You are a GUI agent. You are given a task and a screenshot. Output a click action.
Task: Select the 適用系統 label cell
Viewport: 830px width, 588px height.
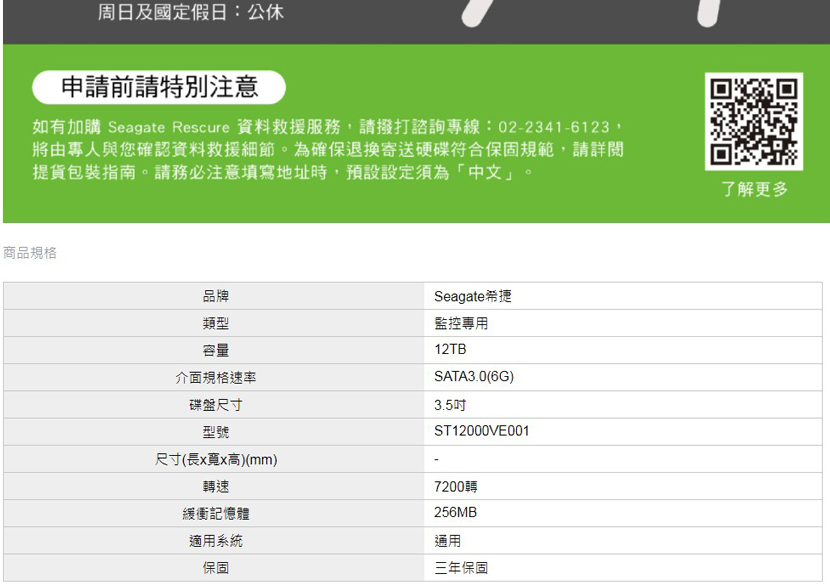[214, 541]
